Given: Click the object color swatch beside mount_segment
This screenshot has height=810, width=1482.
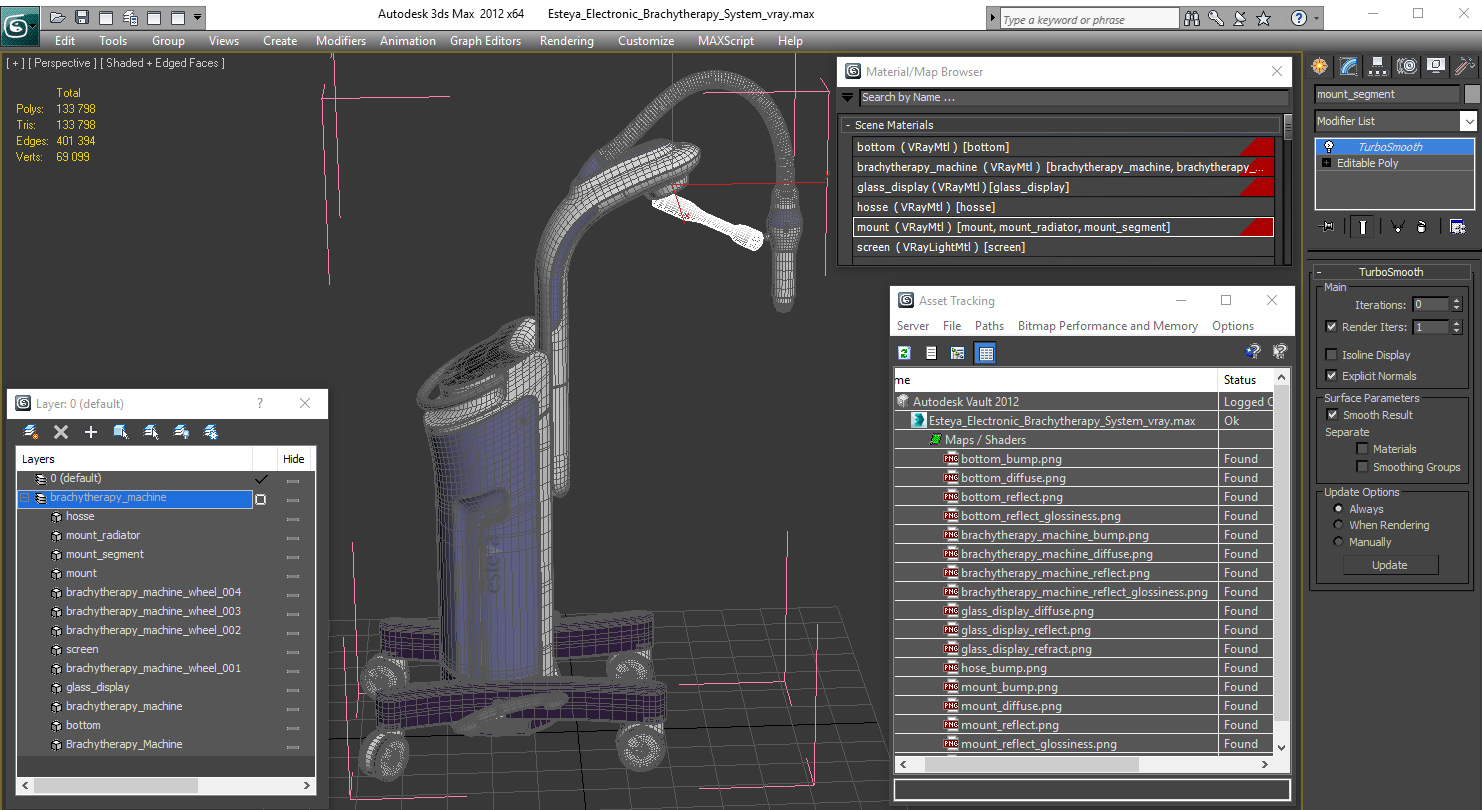Looking at the screenshot, I should [x=1471, y=94].
